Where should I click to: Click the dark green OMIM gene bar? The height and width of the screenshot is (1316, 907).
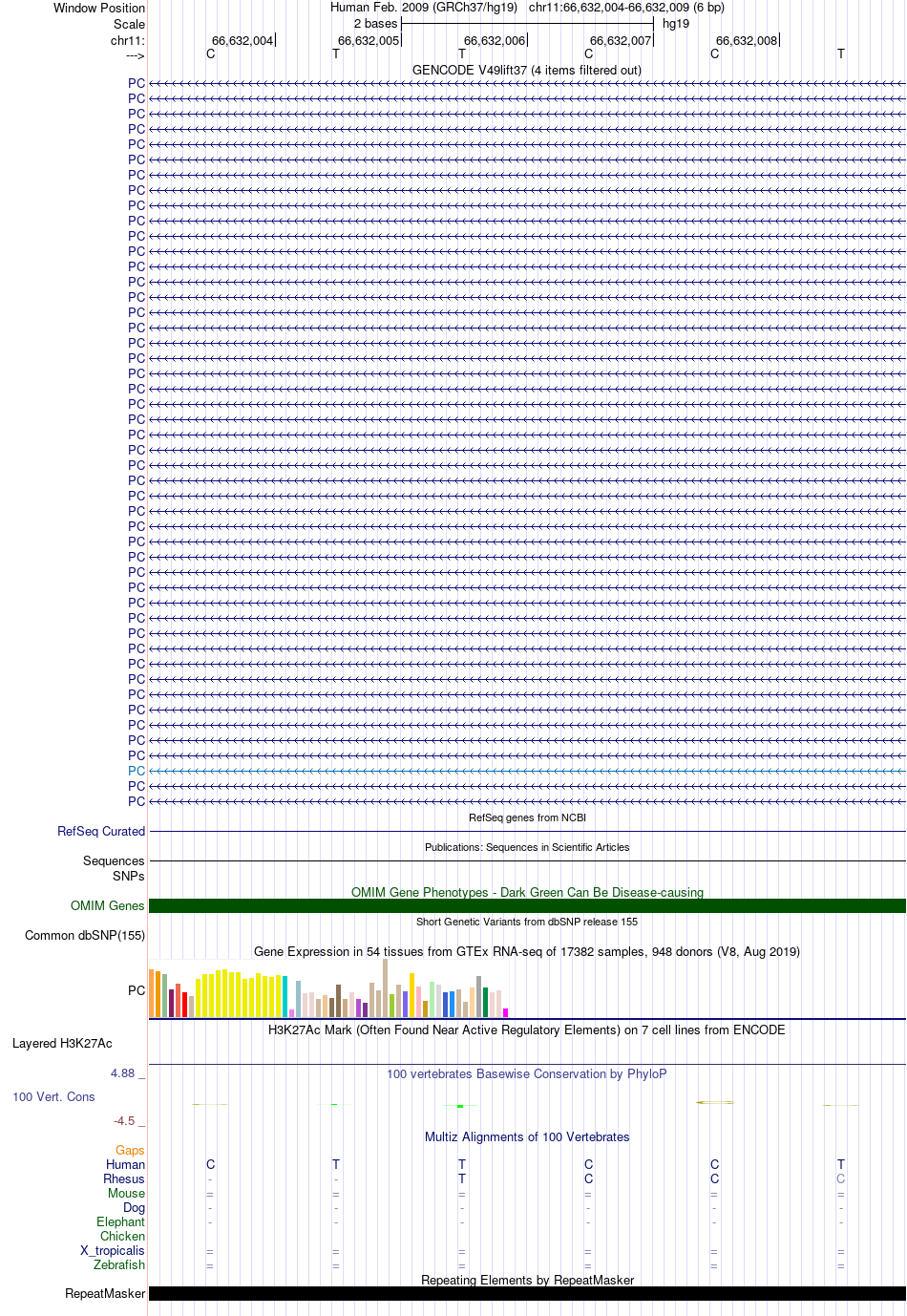pyautogui.click(x=527, y=905)
